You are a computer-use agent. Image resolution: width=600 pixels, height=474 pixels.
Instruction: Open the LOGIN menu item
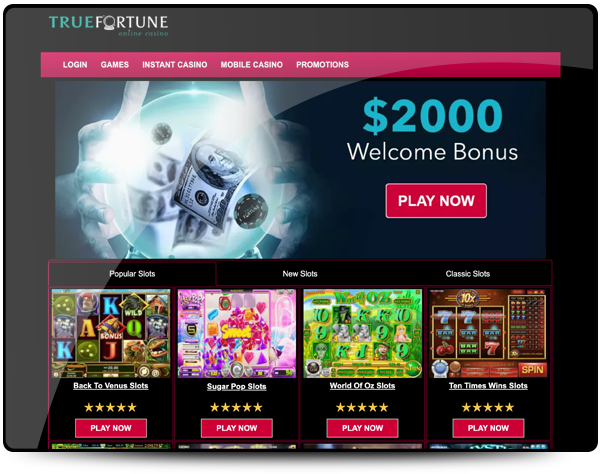[75, 65]
